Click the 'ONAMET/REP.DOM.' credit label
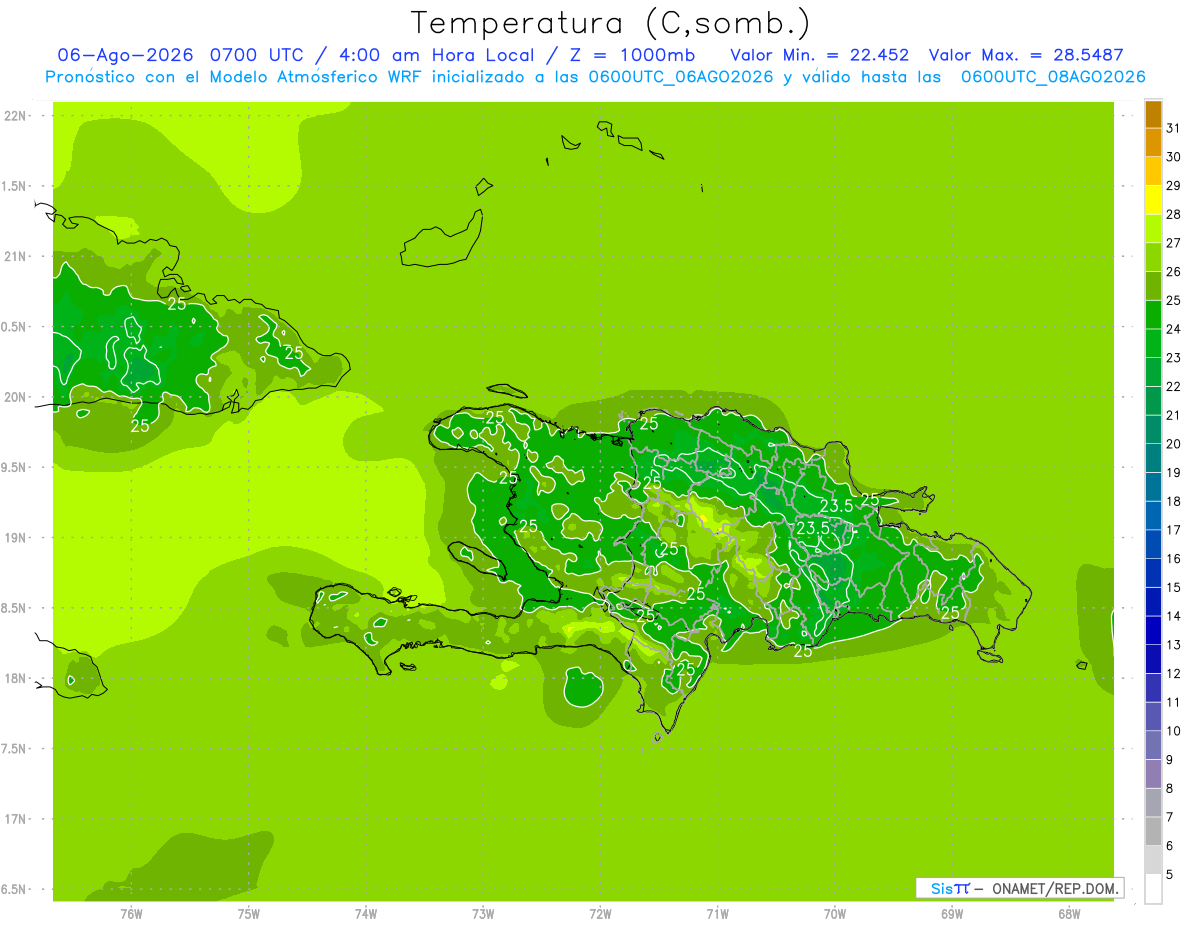 click(x=1056, y=888)
